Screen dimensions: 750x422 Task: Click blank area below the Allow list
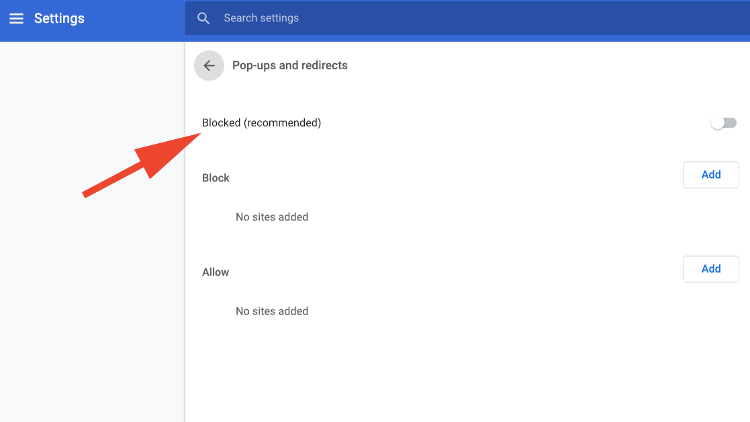tap(467, 373)
